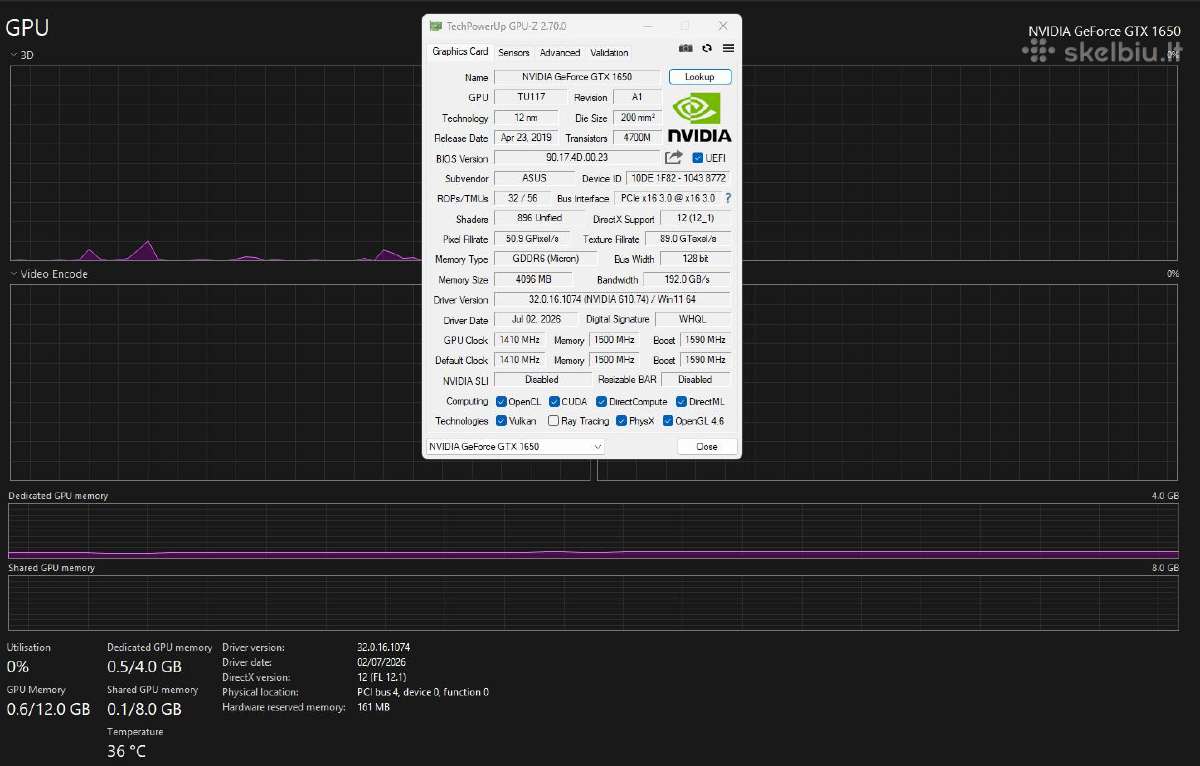The width and height of the screenshot is (1200, 766).
Task: Click the Digital Signature field WHQL
Action: click(x=692, y=320)
